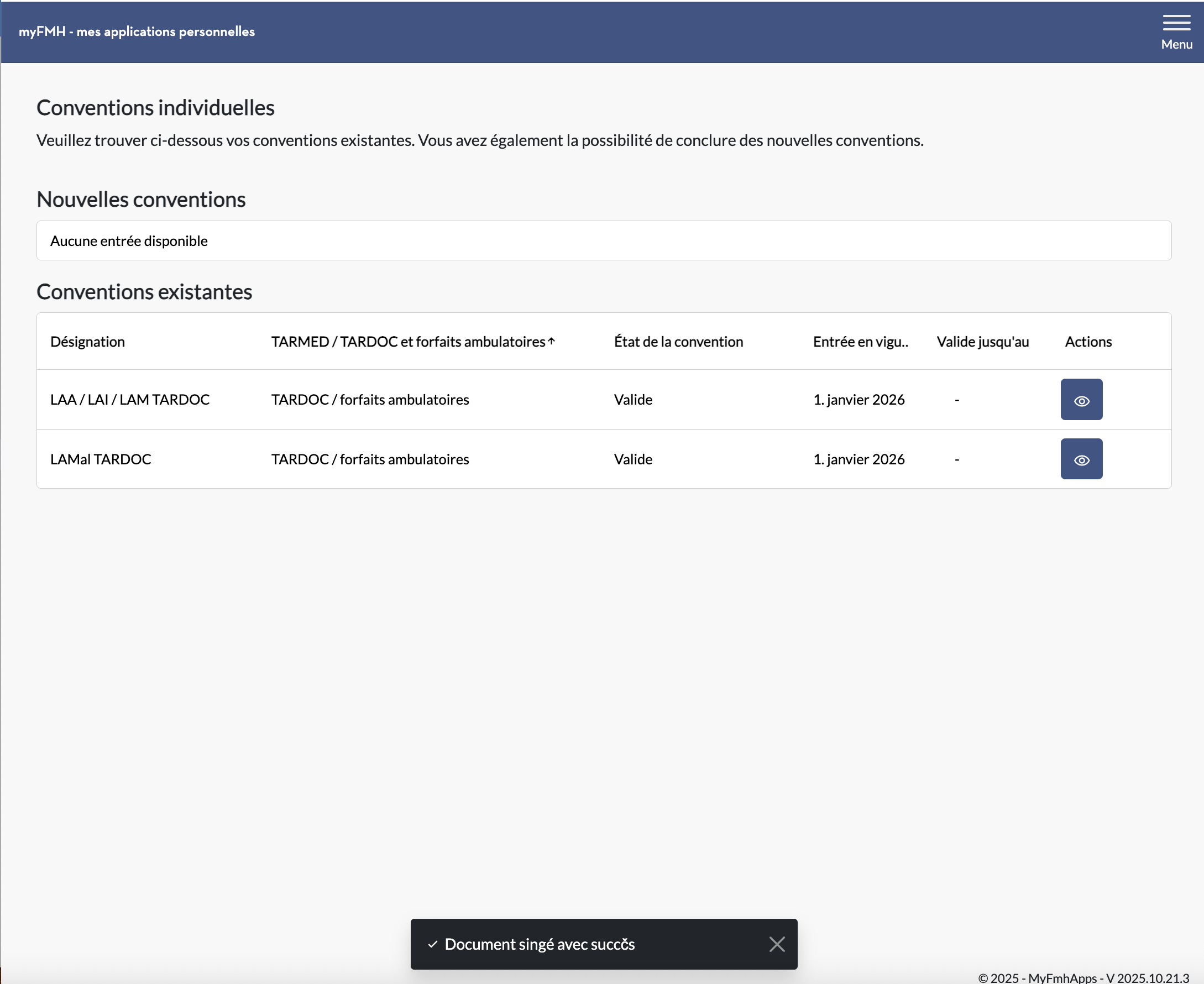The width and height of the screenshot is (1204, 984).
Task: Select the LAMal TARDOC row name
Action: click(101, 459)
